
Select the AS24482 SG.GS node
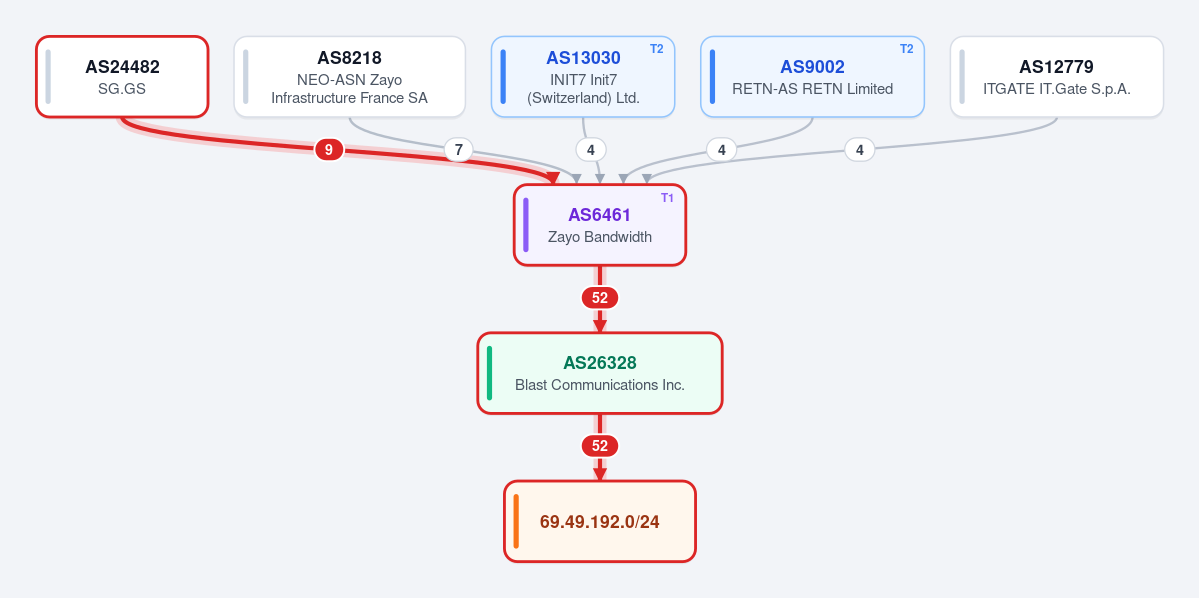(122, 76)
